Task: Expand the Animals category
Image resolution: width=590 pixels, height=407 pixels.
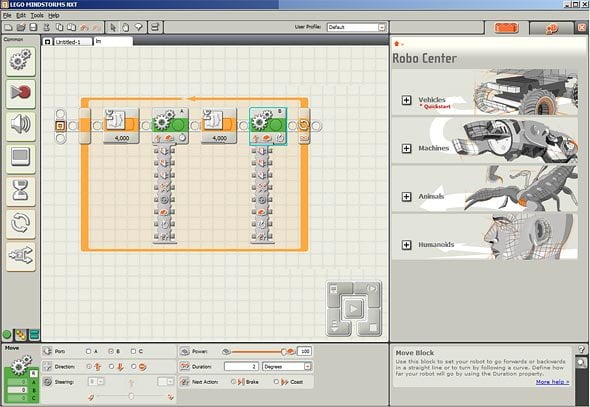Action: tap(406, 196)
